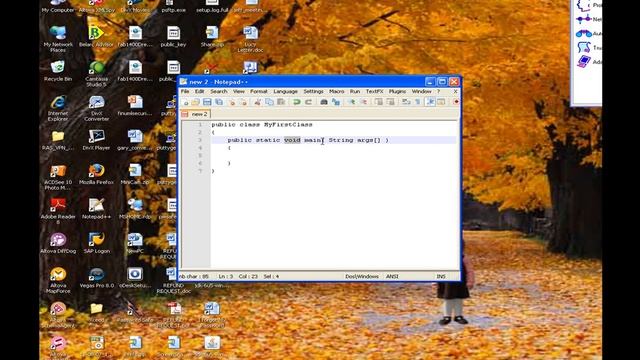The height and width of the screenshot is (360, 640).
Task: Click the New file toolbar icon
Action: (x=185, y=102)
